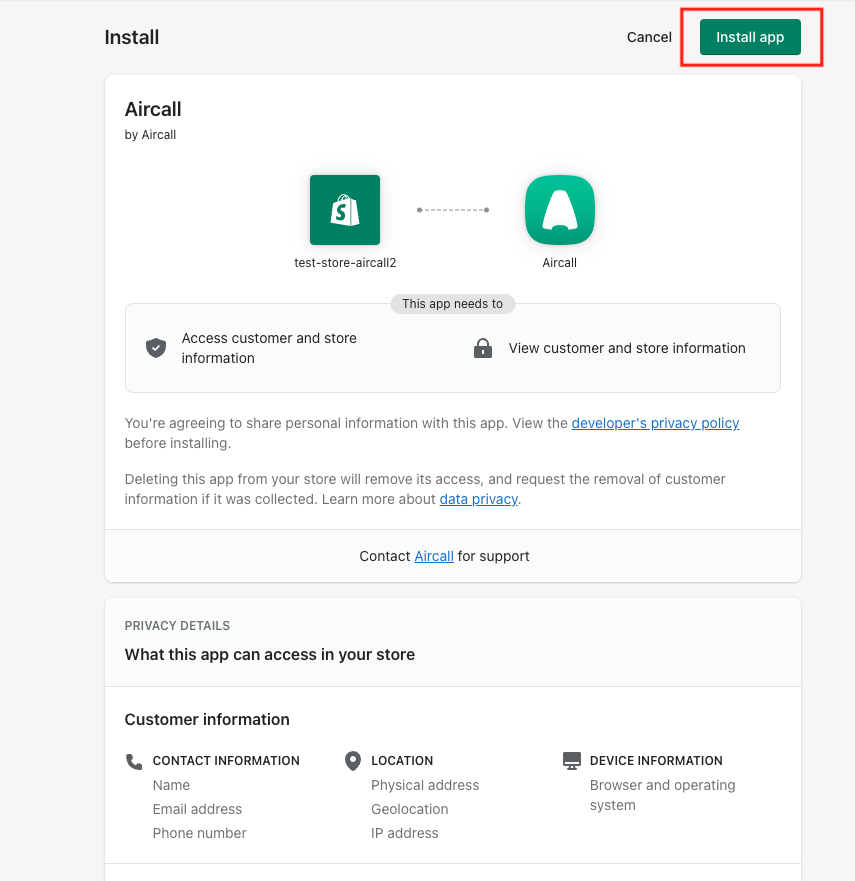Click the DEVICE INFORMATION label
This screenshot has height=881, width=855.
656,761
